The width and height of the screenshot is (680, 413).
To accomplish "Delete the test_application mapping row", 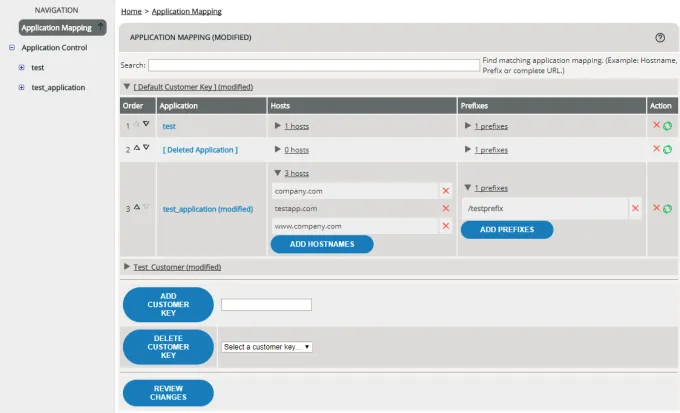I will tap(656, 208).
